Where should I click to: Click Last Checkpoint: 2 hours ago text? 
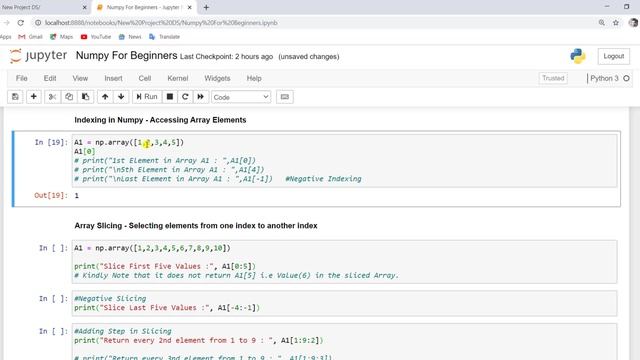(227, 57)
